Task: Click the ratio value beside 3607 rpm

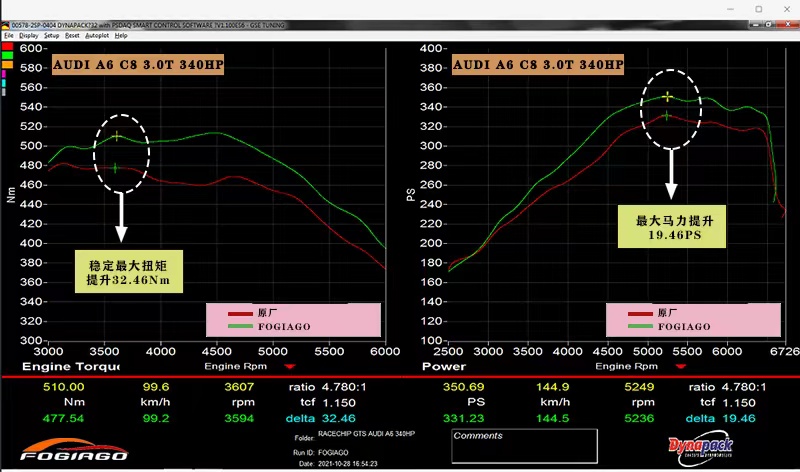Action: tap(344, 387)
